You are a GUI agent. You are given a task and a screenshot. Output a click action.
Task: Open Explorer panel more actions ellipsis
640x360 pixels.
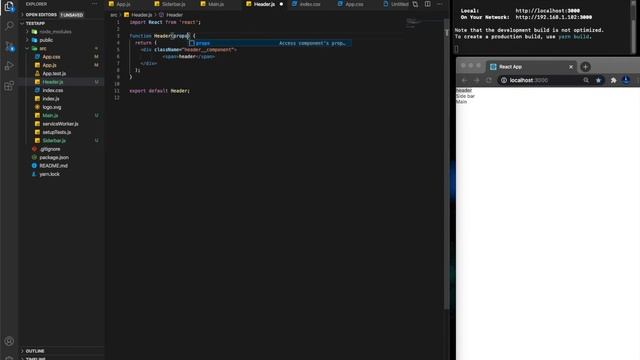(x=94, y=4)
